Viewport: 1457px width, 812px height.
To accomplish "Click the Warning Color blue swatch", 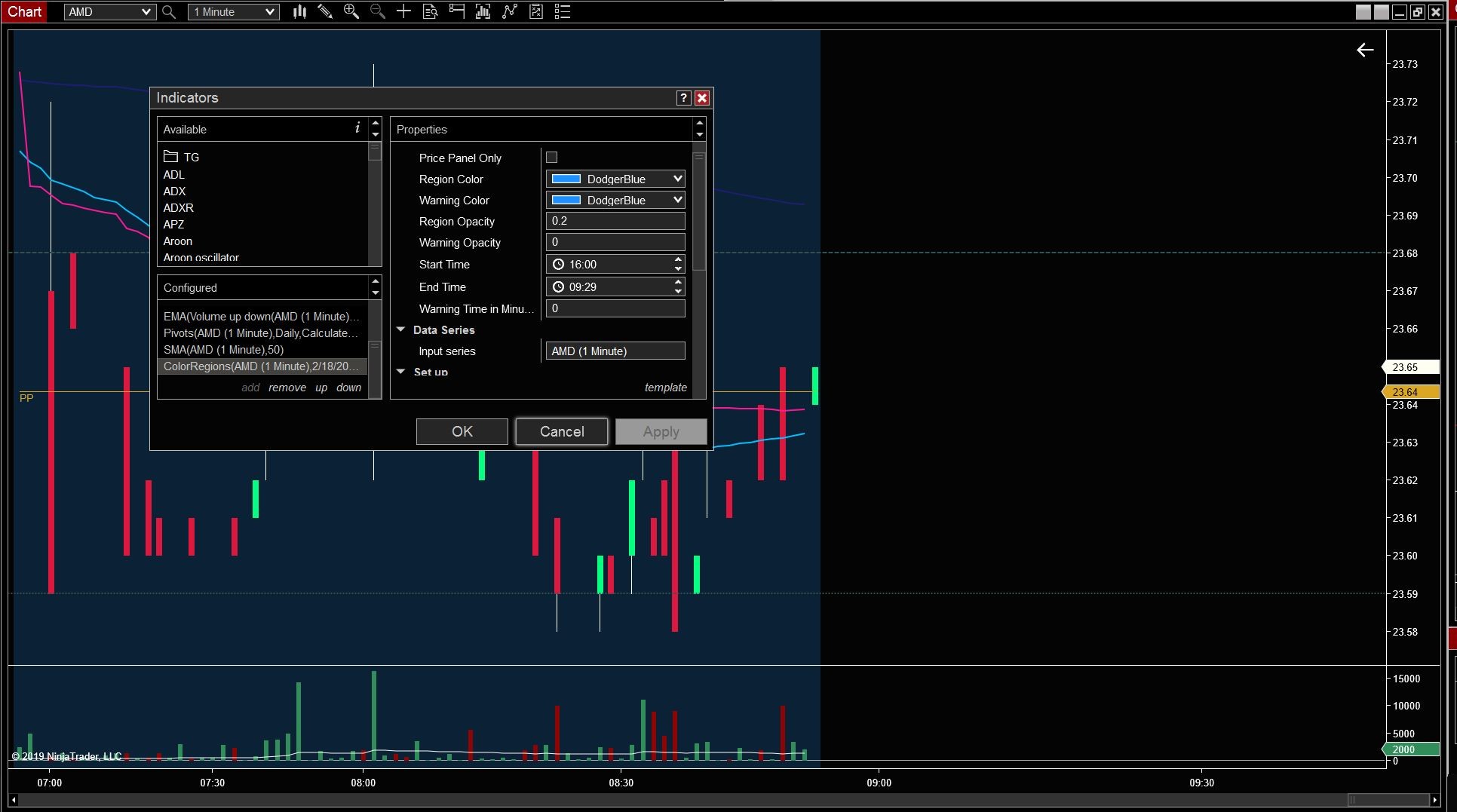I will (566, 200).
